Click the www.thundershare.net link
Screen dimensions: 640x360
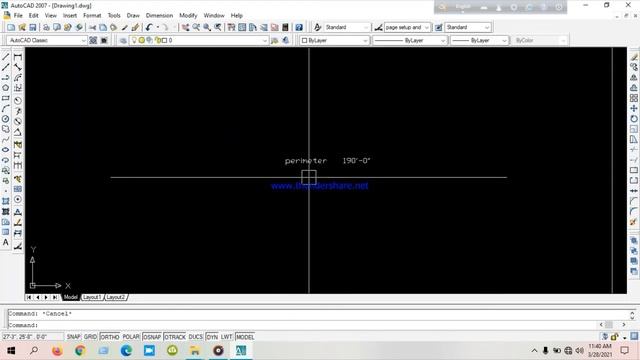pos(320,186)
